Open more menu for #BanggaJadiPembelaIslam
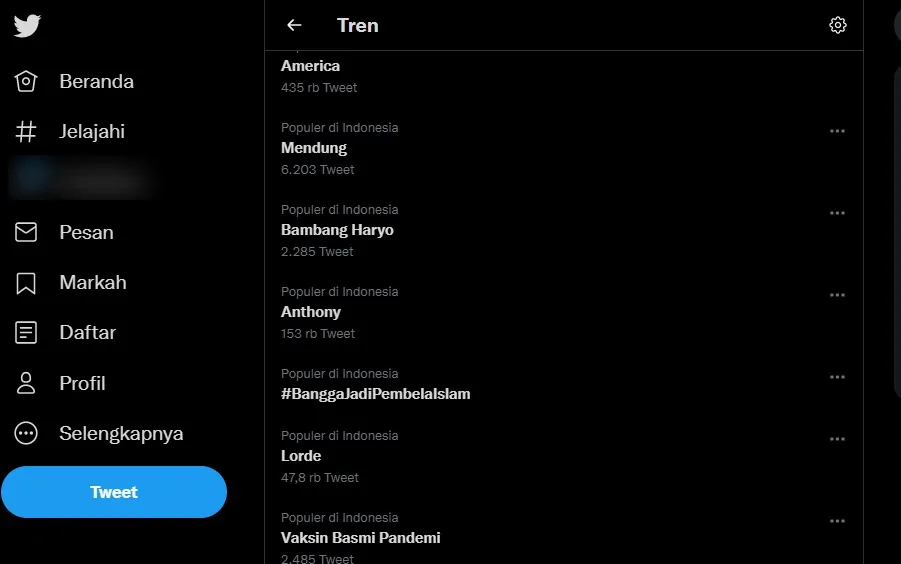Viewport: 901px width, 564px height. click(x=837, y=377)
